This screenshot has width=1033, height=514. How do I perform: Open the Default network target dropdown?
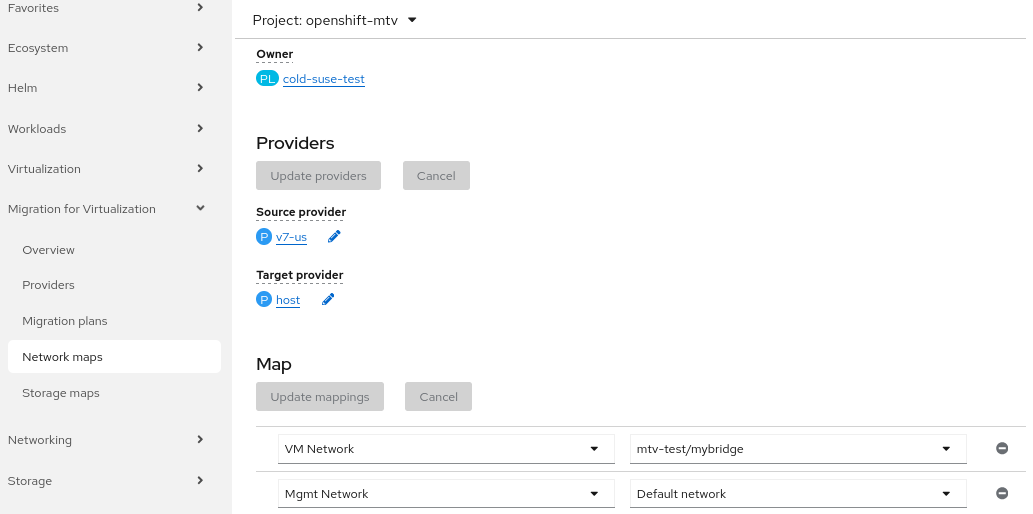pos(798,493)
